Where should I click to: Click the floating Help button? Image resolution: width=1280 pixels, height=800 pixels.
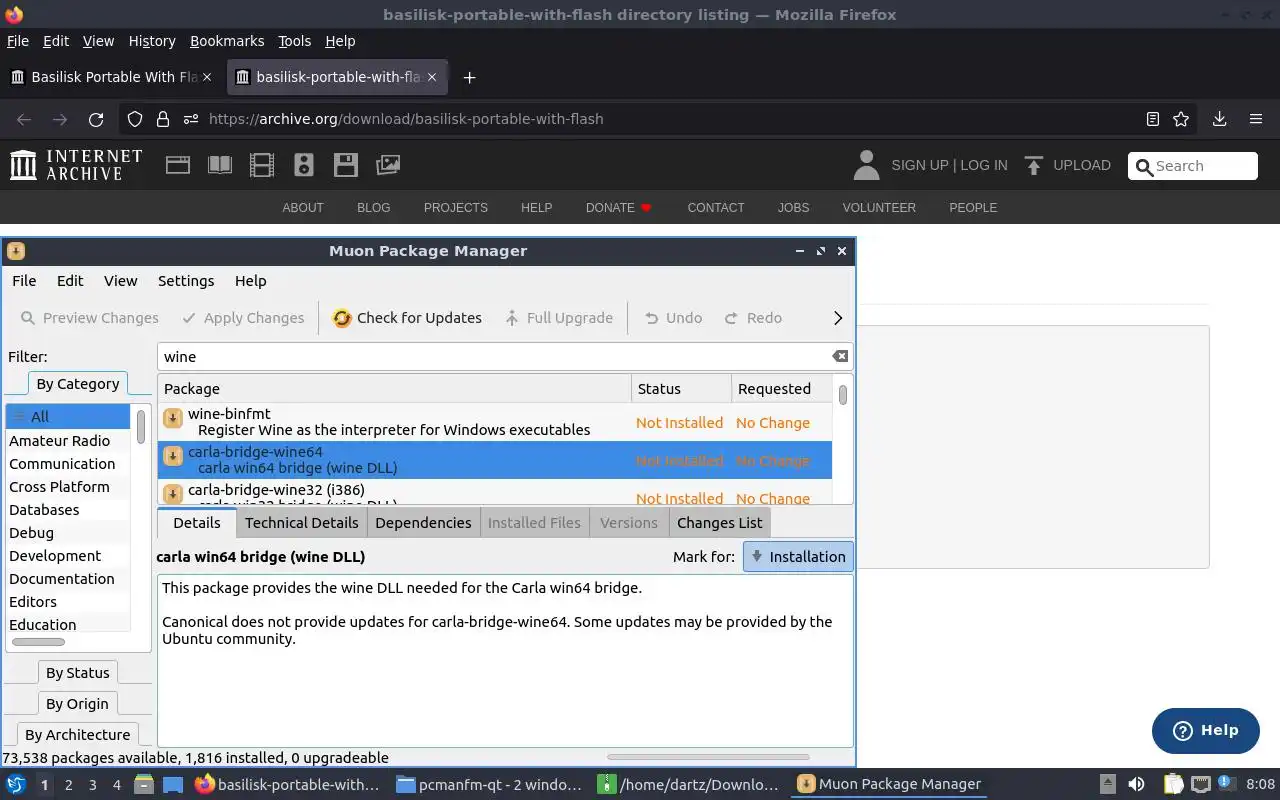1205,731
